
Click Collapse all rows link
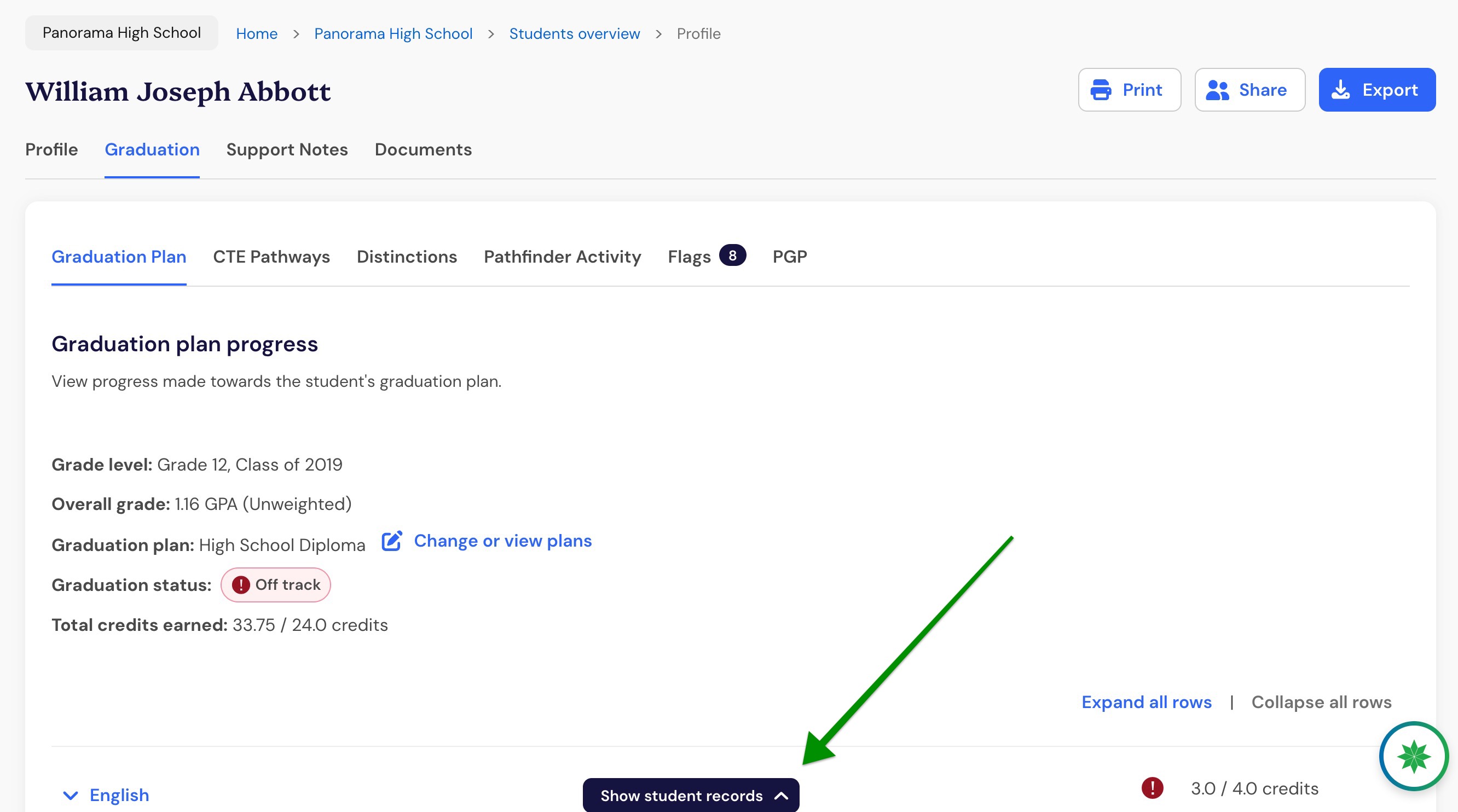pyautogui.click(x=1322, y=701)
